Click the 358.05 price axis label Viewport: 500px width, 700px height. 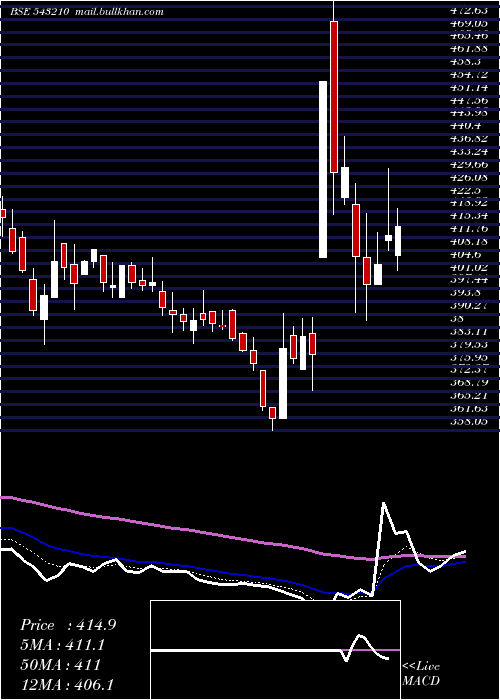468,422
